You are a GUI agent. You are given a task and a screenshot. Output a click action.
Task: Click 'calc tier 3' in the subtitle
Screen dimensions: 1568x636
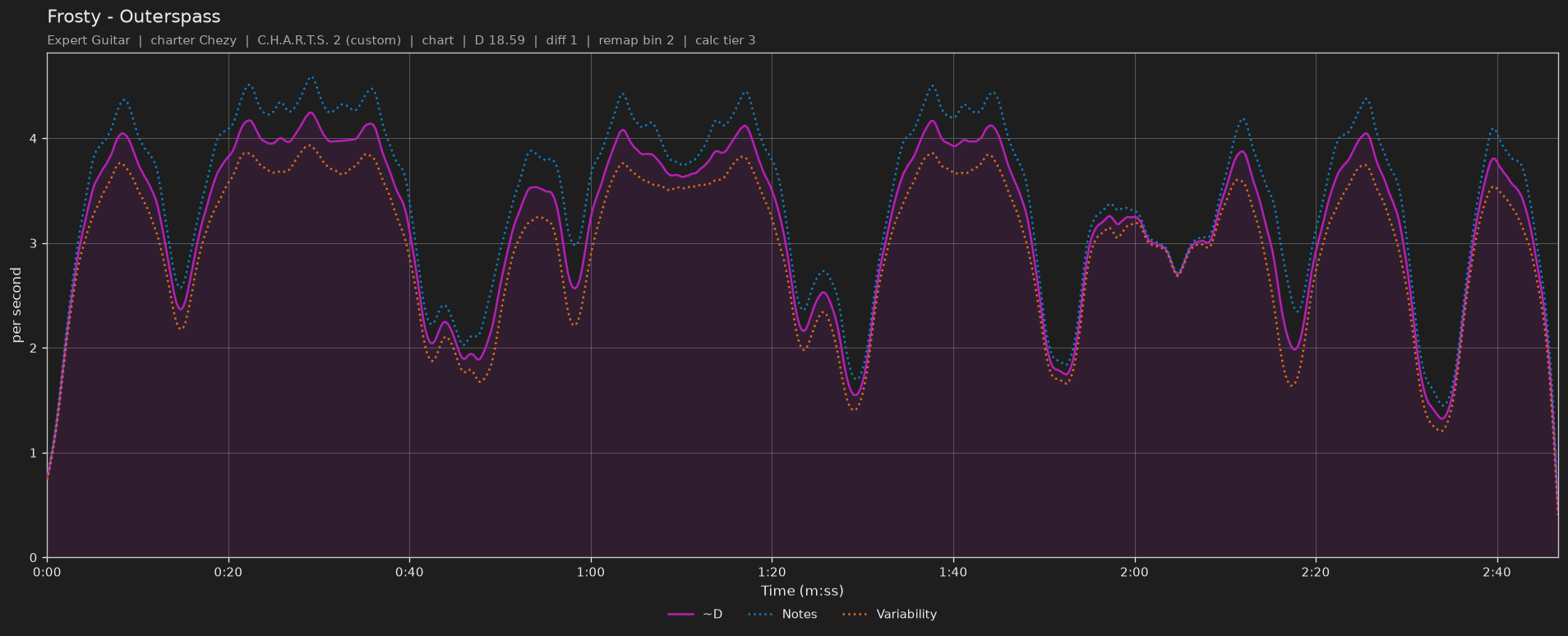tap(725, 40)
